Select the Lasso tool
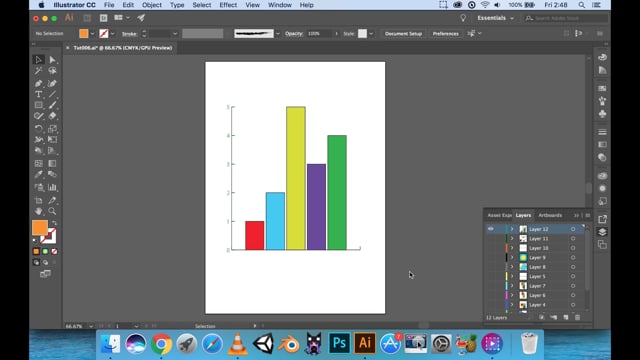640x360 pixels. 52,71
